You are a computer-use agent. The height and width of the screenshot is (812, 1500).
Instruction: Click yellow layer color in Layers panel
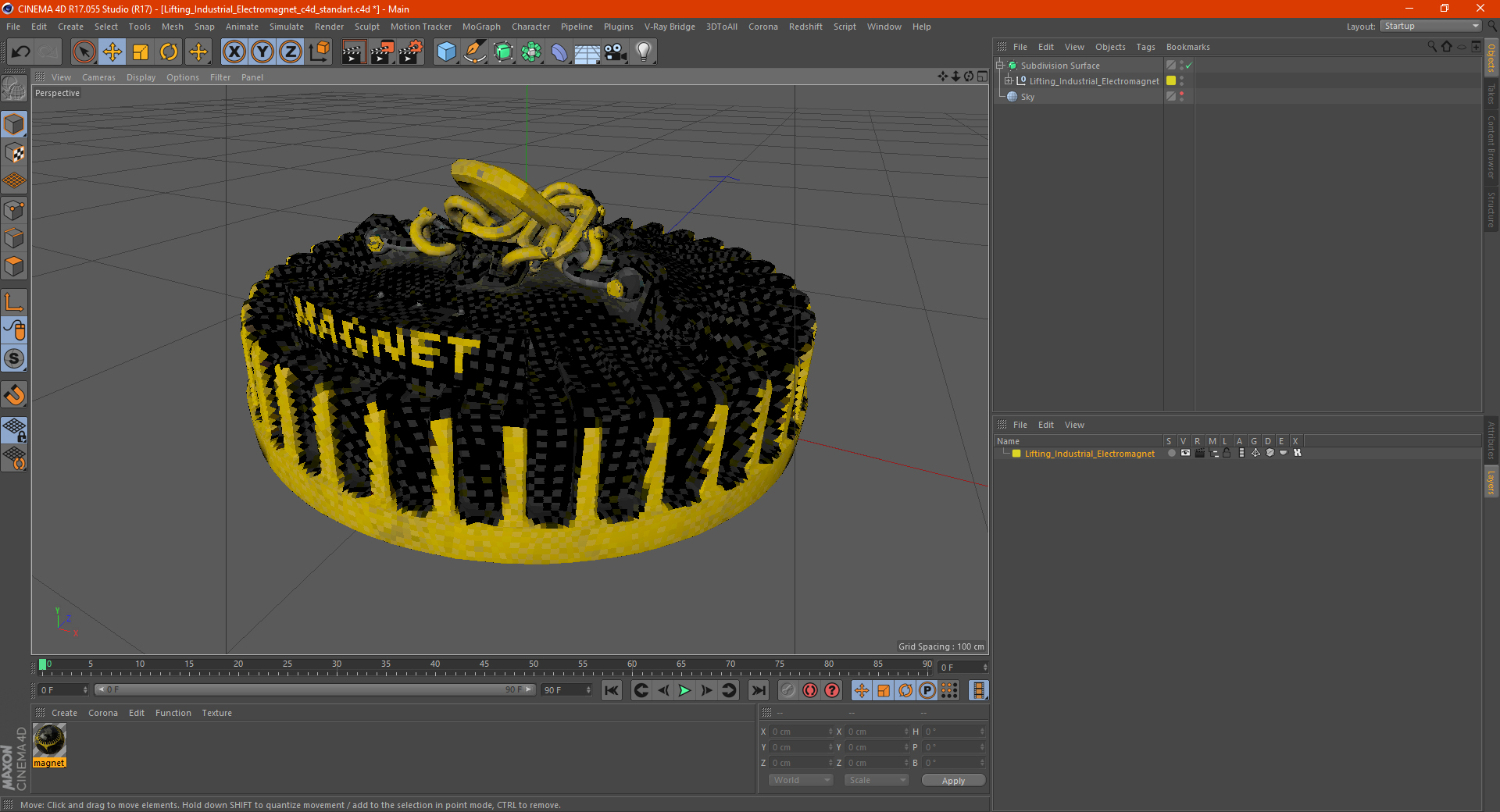click(1016, 454)
